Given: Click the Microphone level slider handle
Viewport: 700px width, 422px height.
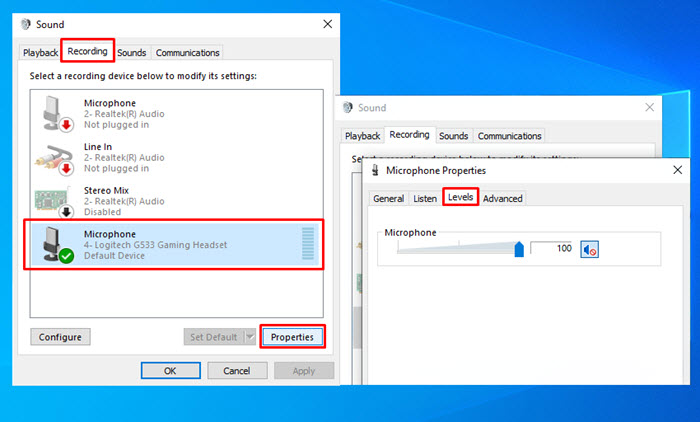Looking at the screenshot, I should click(x=519, y=249).
